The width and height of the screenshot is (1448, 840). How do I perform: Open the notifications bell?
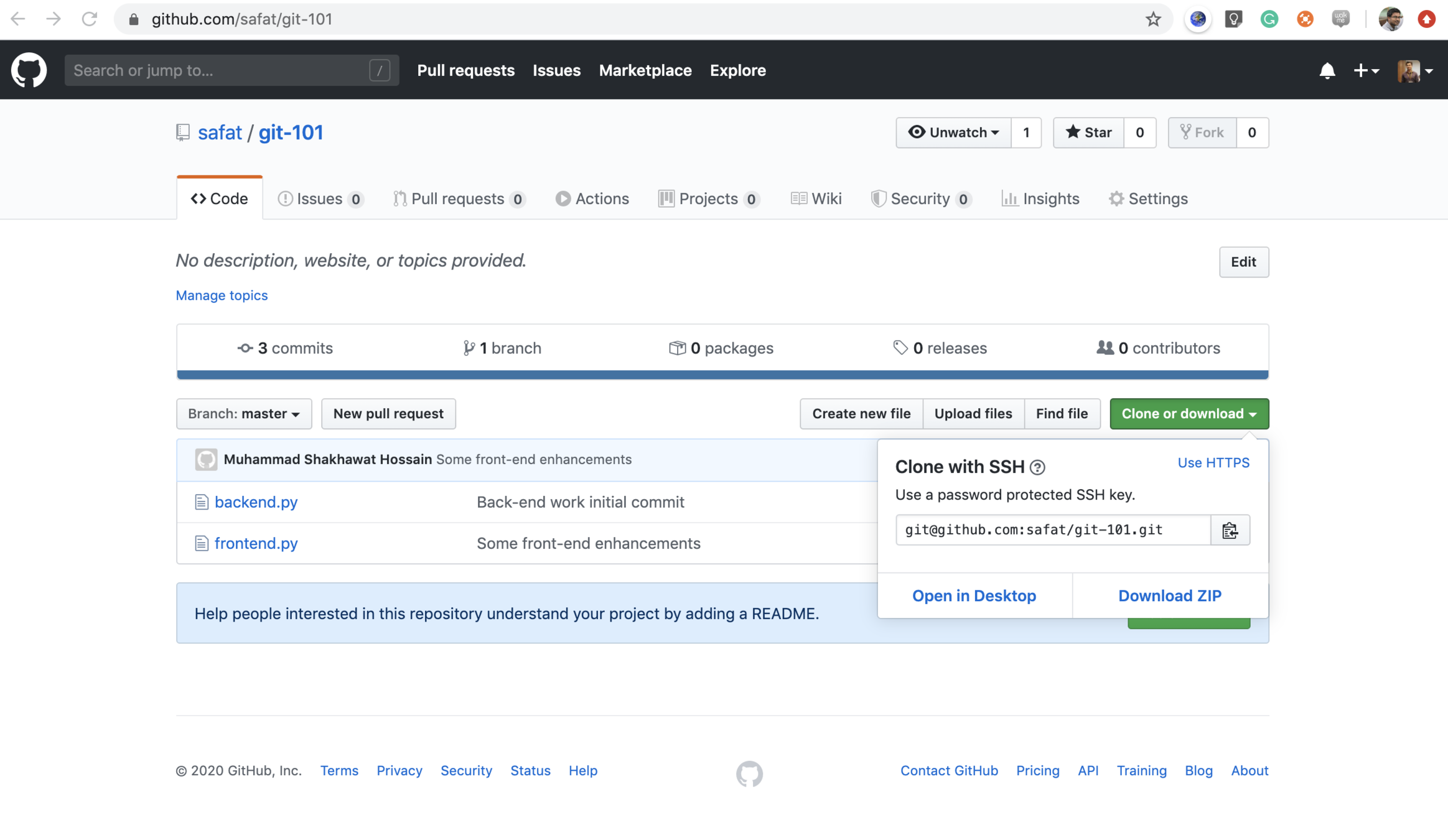[x=1327, y=70]
